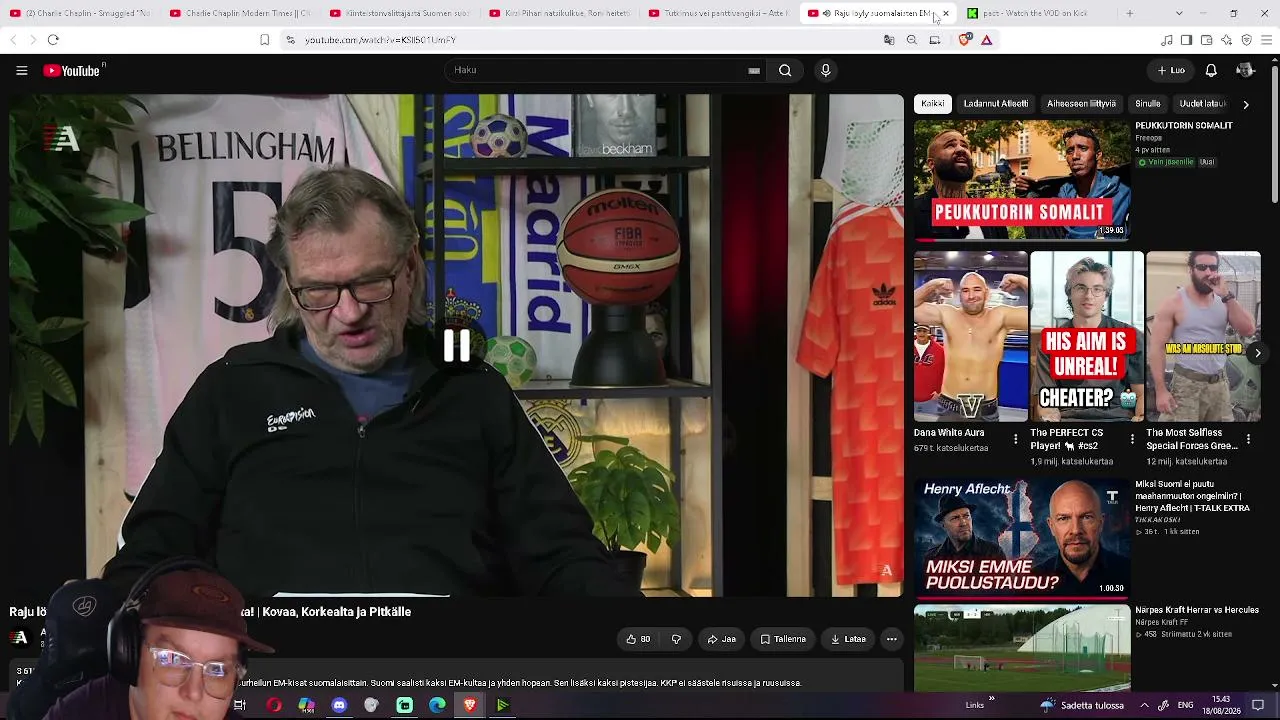Viewport: 1280px width, 720px height.
Task: Select the Sinulle filter chip
Action: click(1148, 104)
